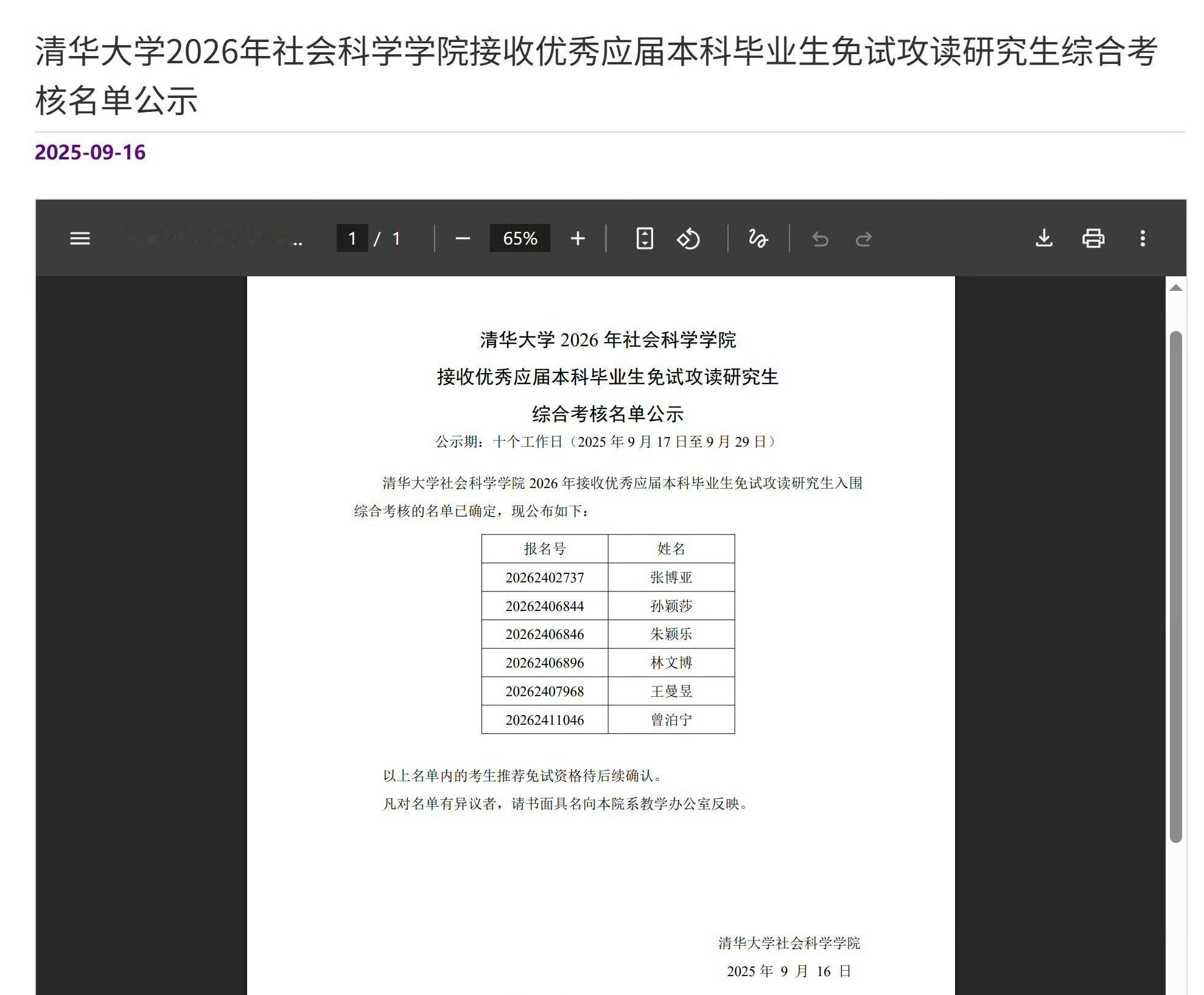
Task: Click the PDF heading 清华大学 2026 年社会科学学院
Action: [607, 340]
